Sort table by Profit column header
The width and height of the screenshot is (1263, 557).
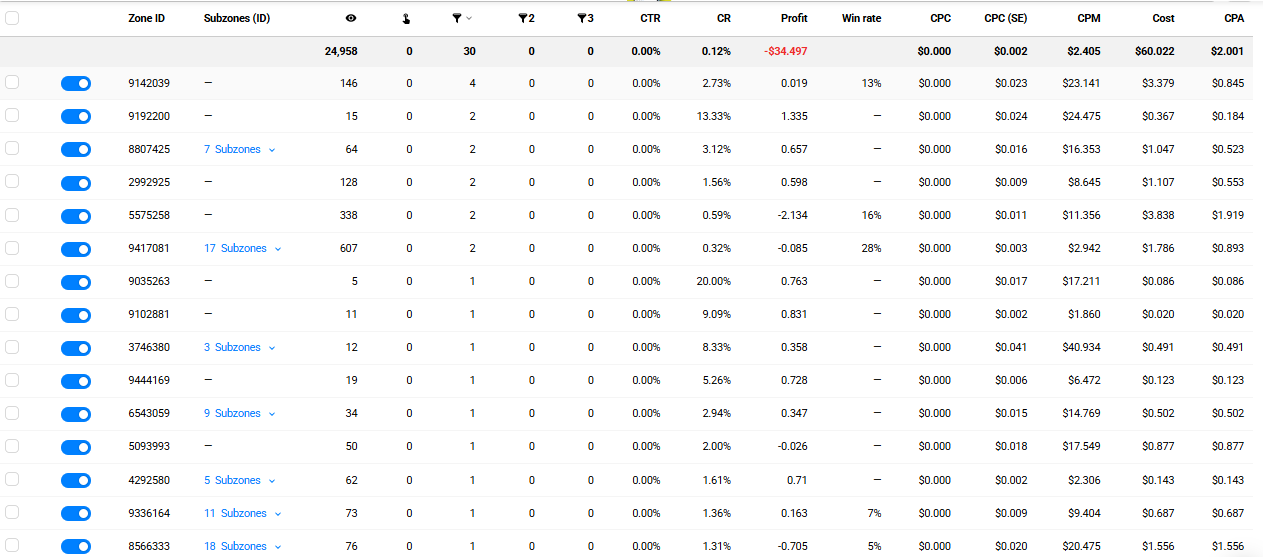pos(794,18)
